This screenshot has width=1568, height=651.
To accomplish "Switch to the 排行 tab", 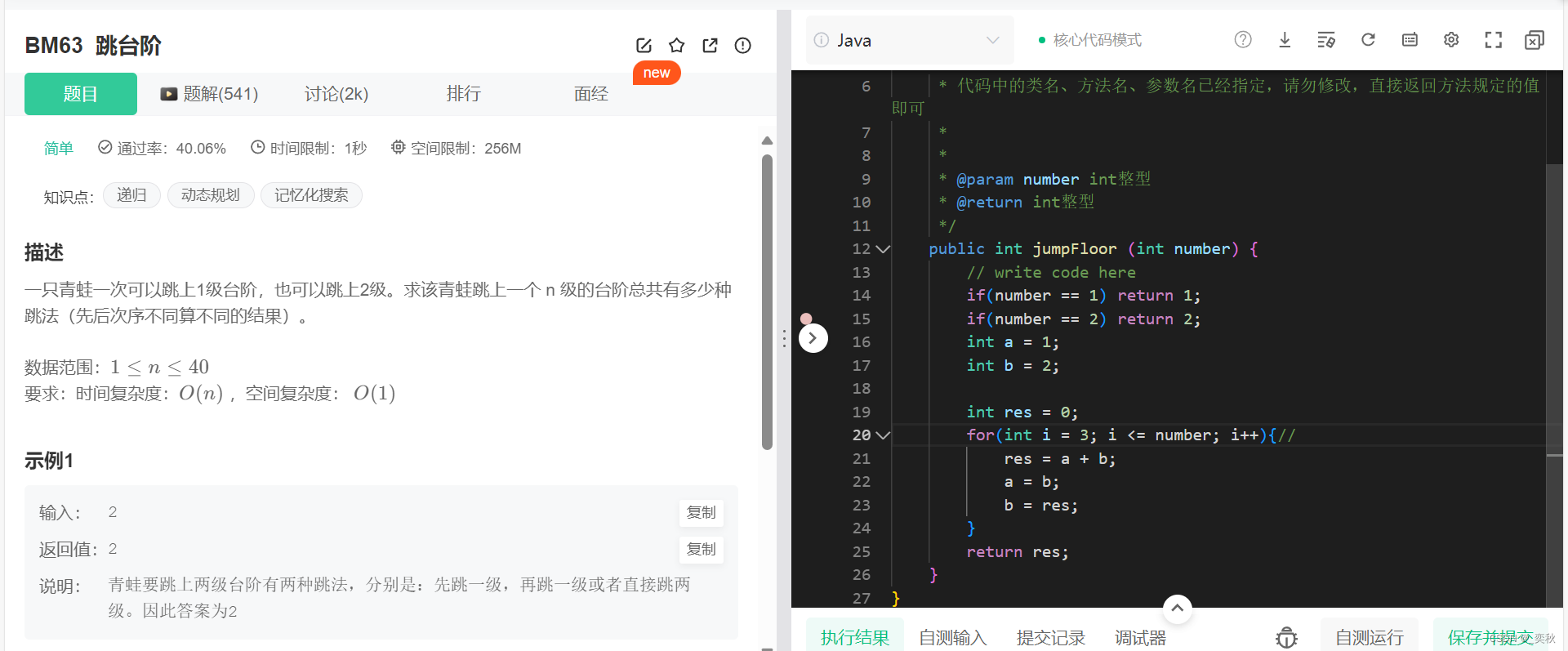I will tap(463, 94).
